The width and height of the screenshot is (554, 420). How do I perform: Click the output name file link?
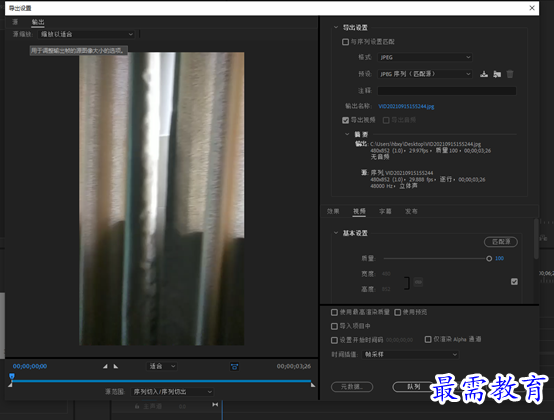[x=406, y=106]
